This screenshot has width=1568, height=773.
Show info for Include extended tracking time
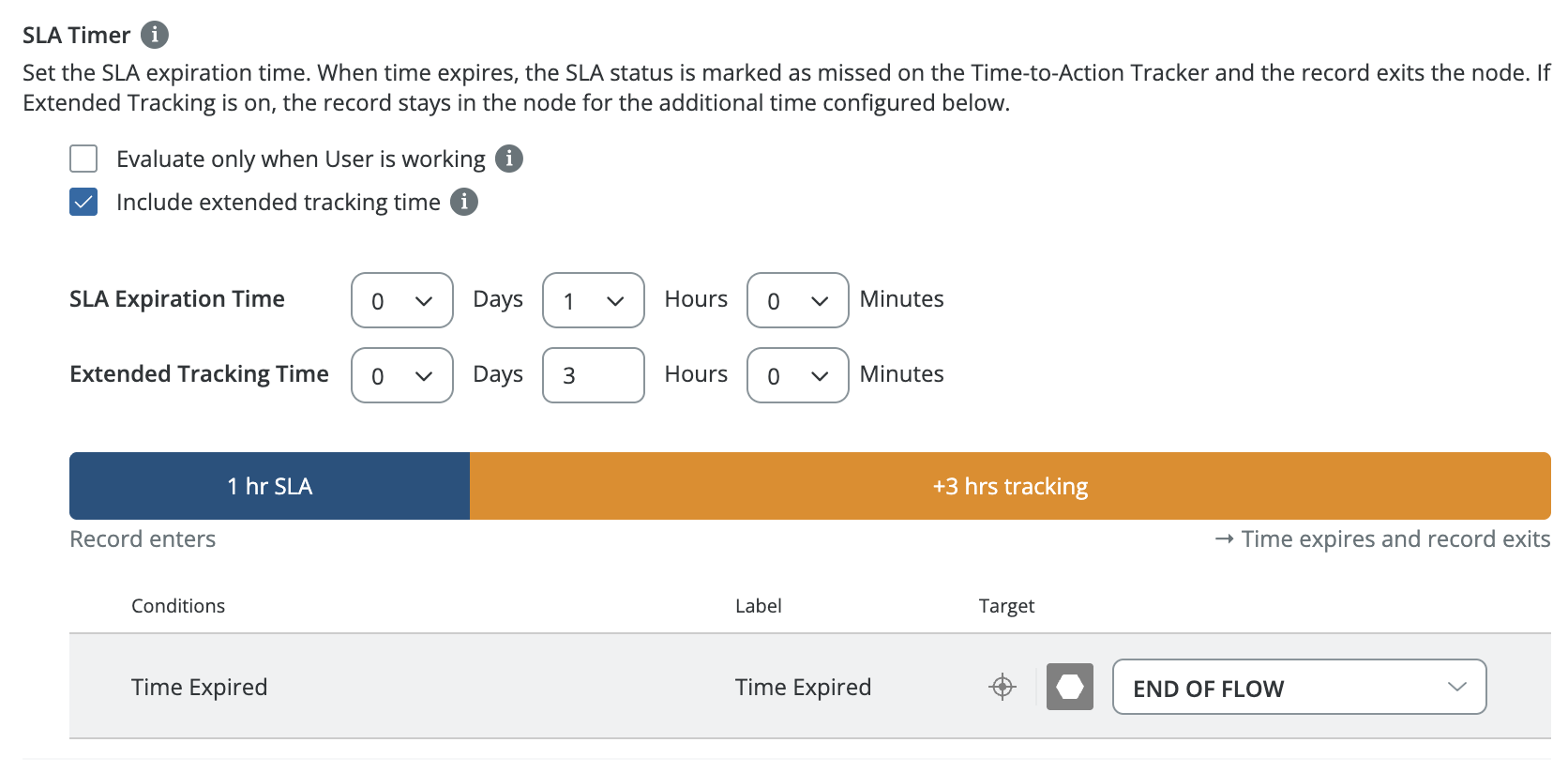(x=464, y=202)
